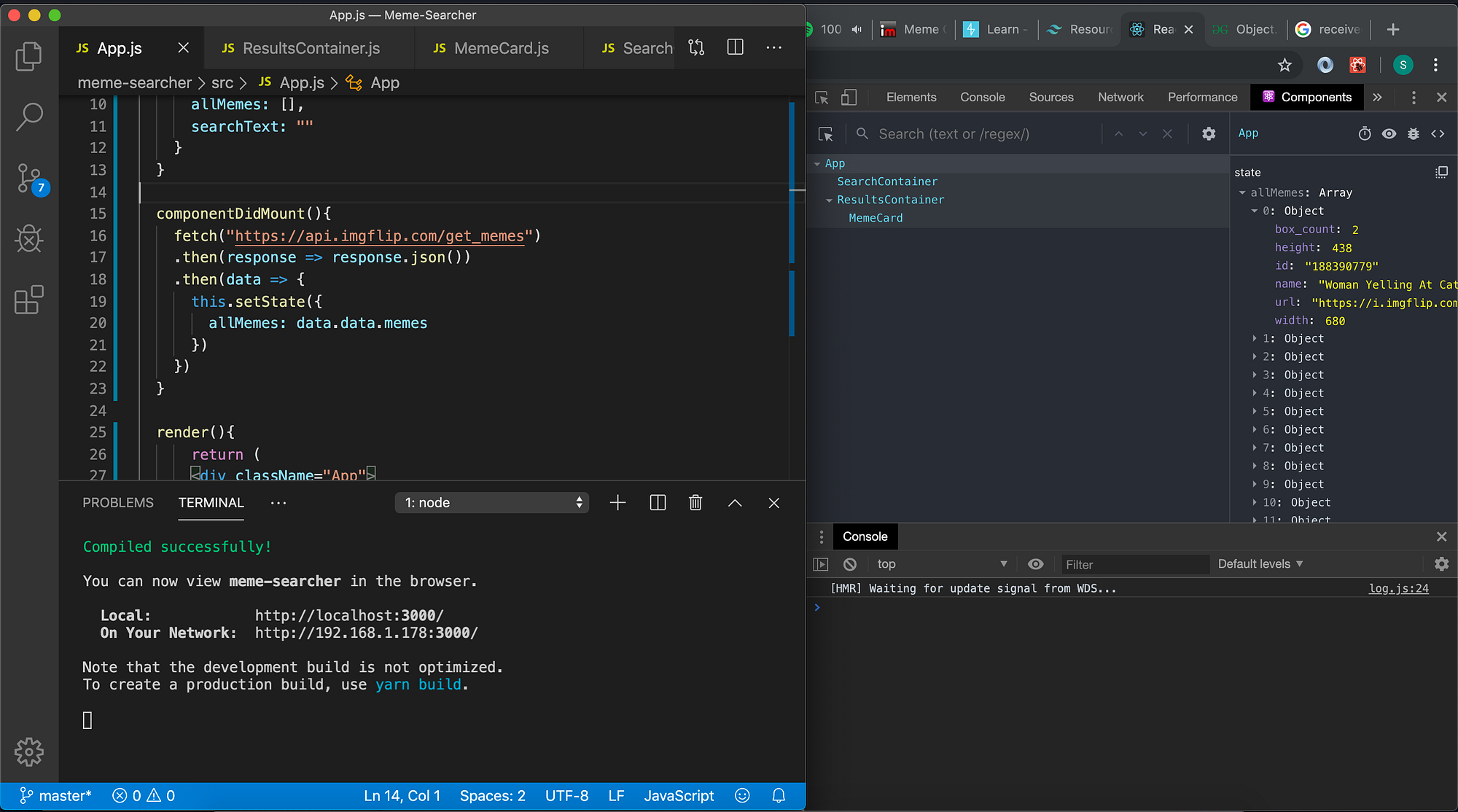Screen dimensions: 1458x812
Task: Open the Network devtools tab
Action: (x=1120, y=97)
